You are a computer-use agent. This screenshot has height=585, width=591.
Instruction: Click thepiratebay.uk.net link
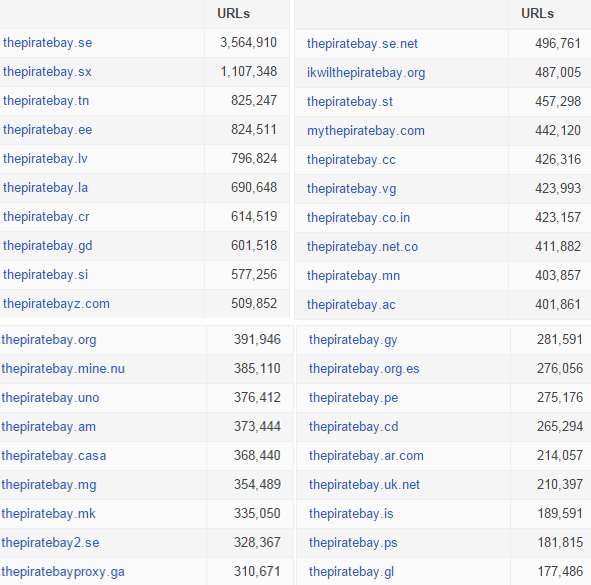(364, 485)
